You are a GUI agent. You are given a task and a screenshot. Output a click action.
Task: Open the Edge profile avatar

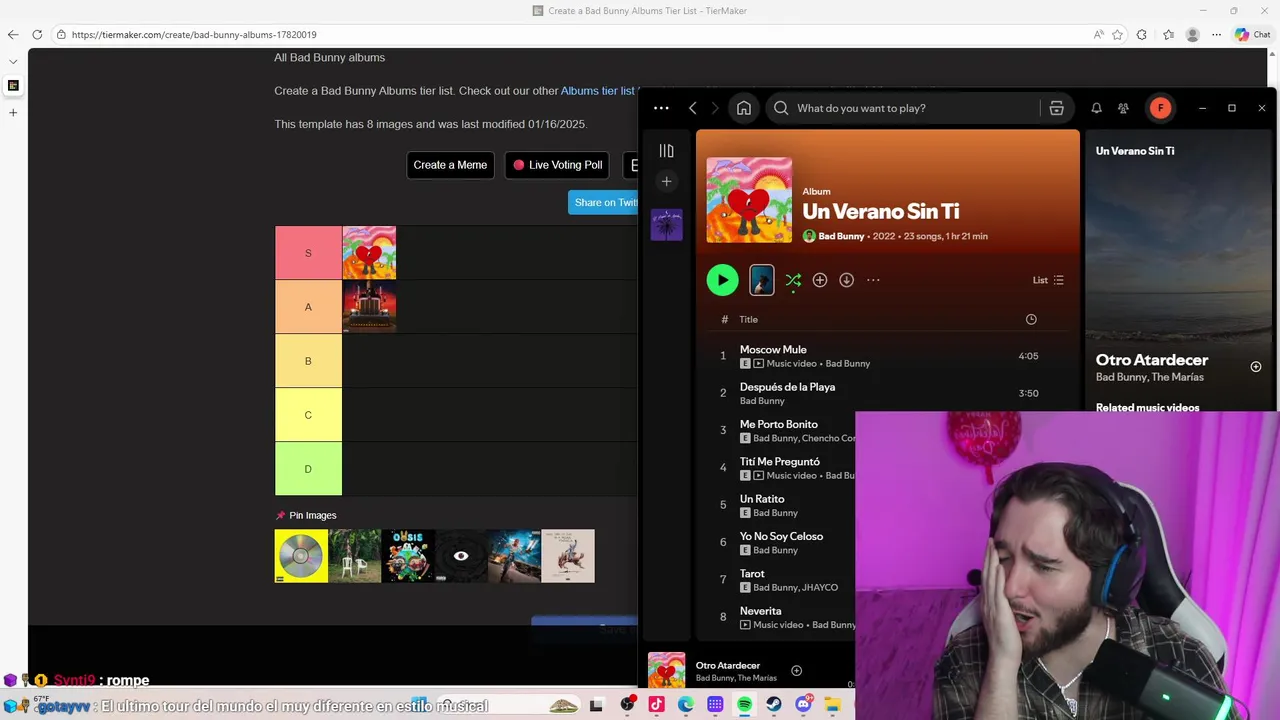1192,34
